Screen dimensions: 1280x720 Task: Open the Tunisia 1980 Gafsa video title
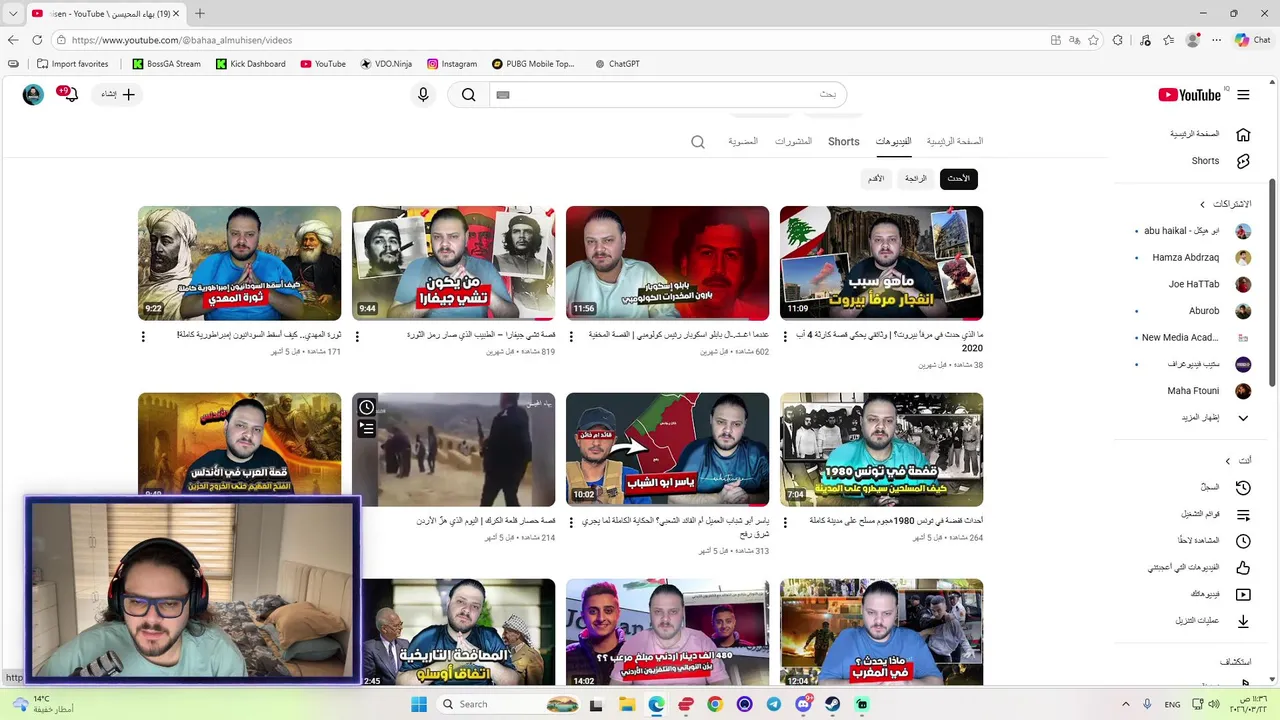(896, 521)
